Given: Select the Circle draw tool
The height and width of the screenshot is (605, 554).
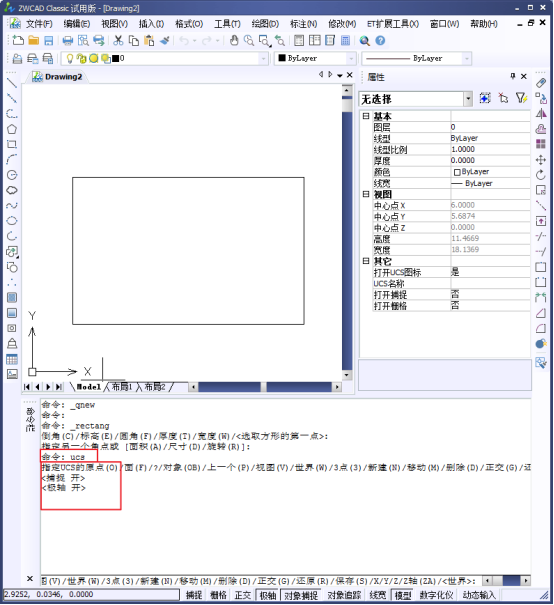Looking at the screenshot, I should 12,175.
